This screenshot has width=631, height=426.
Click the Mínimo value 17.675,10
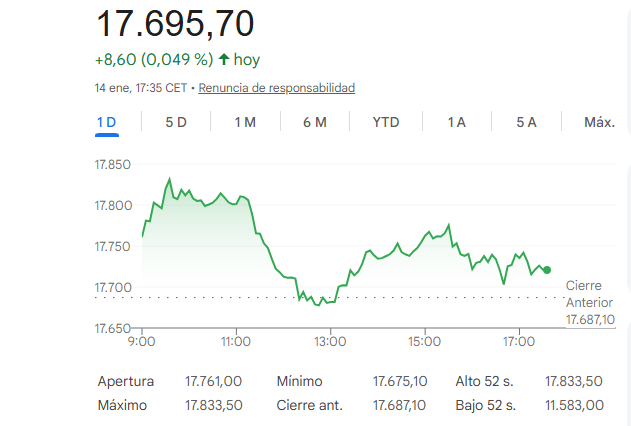click(x=400, y=381)
